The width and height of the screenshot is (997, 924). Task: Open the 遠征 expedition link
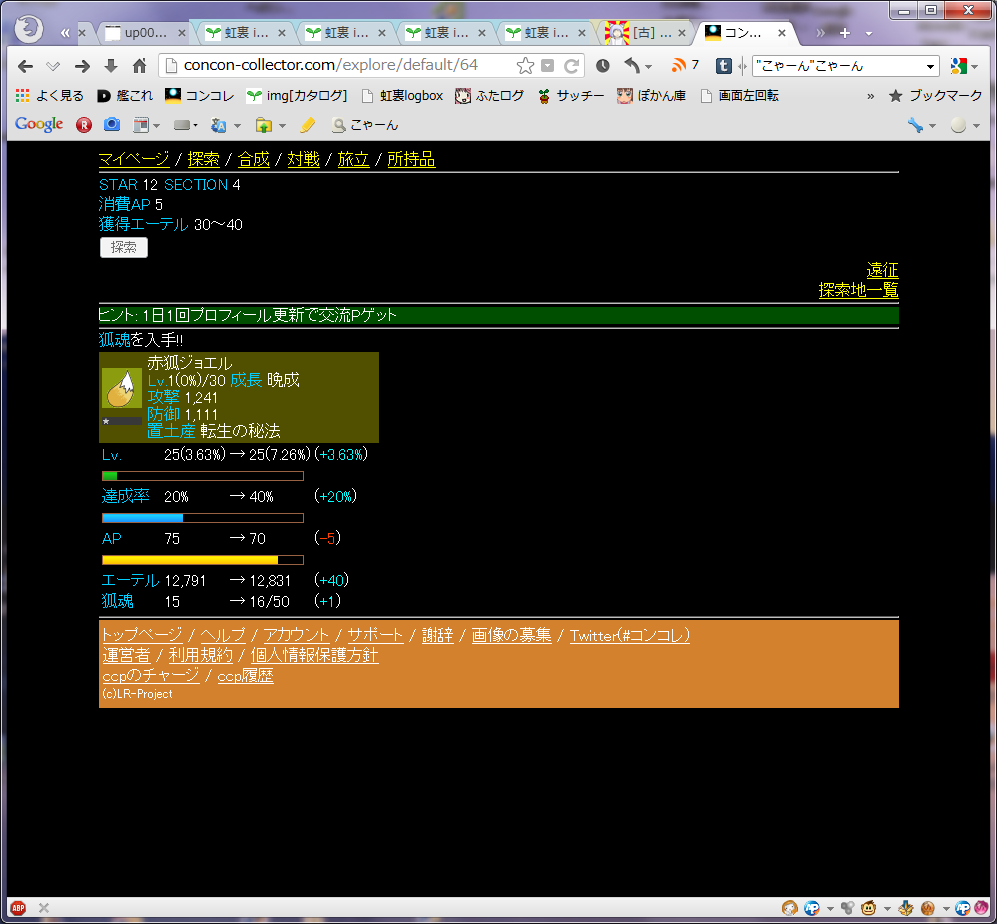(x=882, y=270)
